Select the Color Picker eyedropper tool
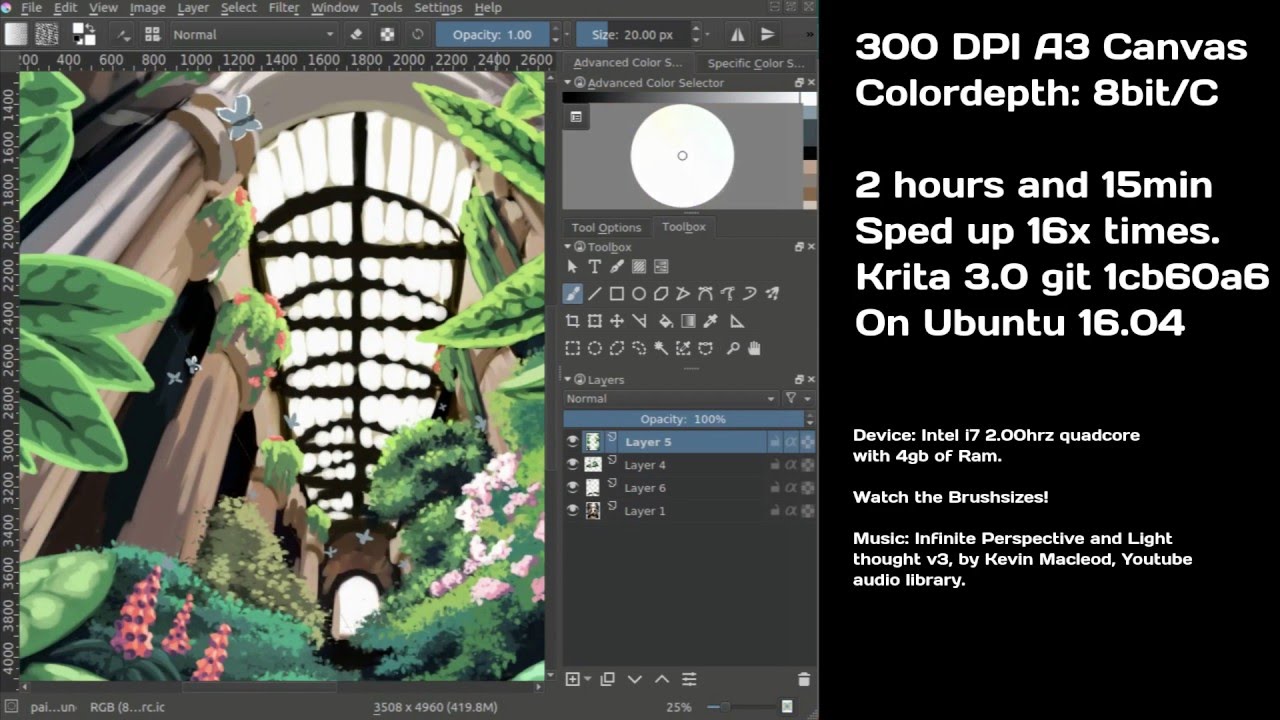This screenshot has height=720, width=1280. click(x=711, y=321)
